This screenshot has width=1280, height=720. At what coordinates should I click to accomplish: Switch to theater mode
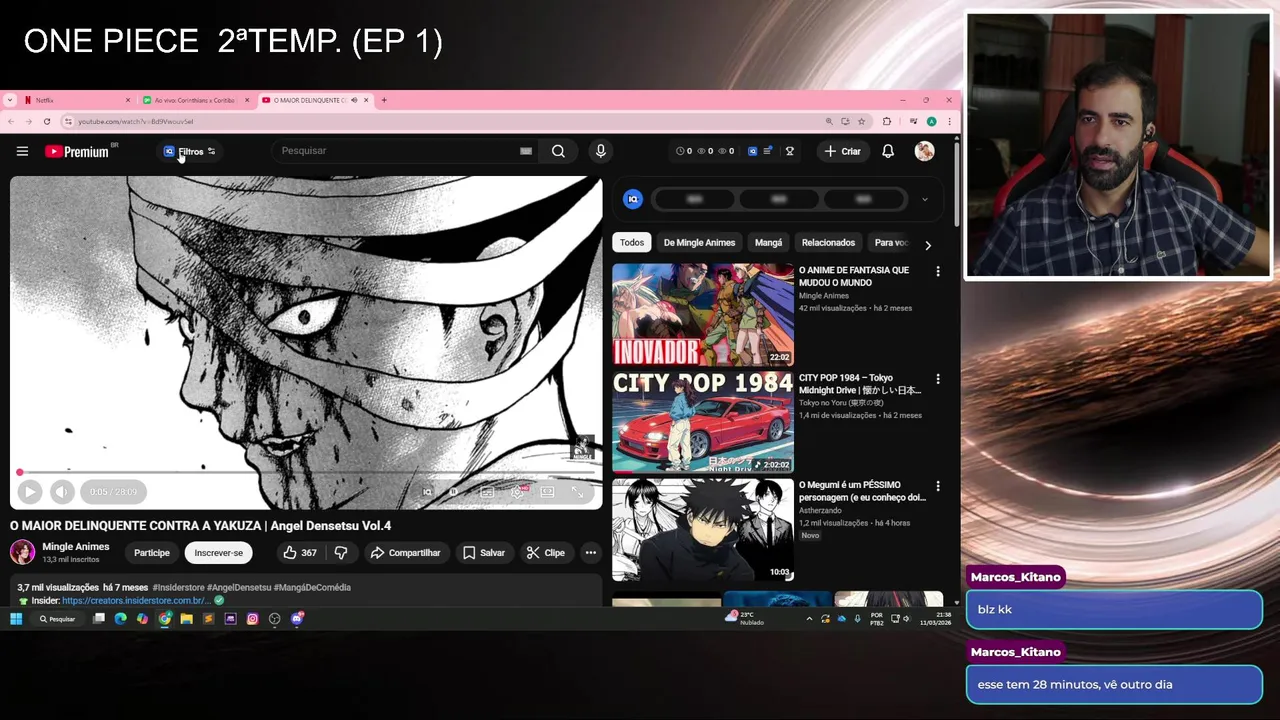coord(547,492)
